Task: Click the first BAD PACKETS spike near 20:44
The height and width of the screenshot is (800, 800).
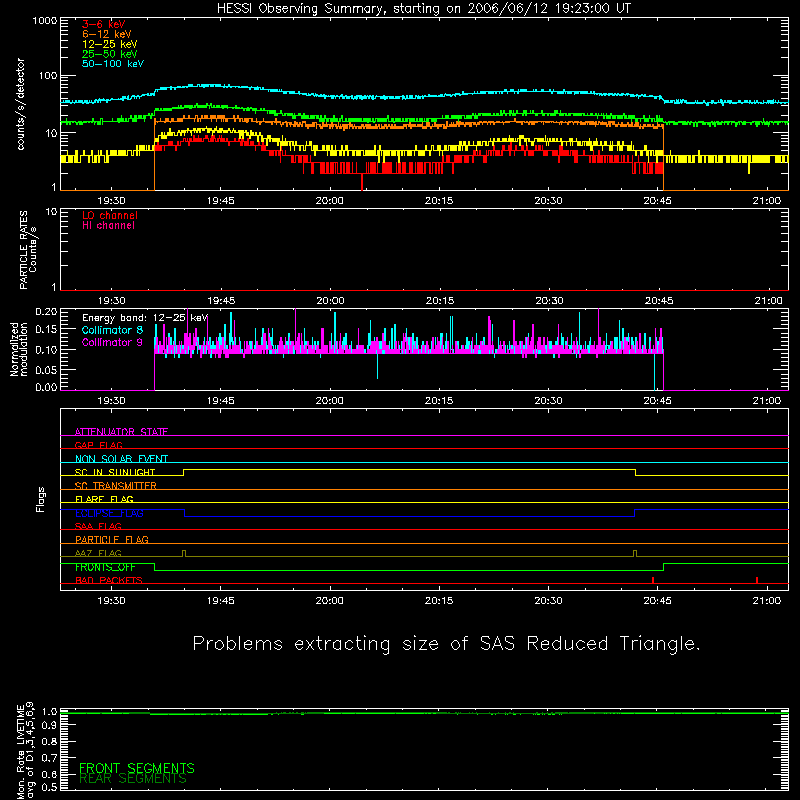Action: [653, 580]
